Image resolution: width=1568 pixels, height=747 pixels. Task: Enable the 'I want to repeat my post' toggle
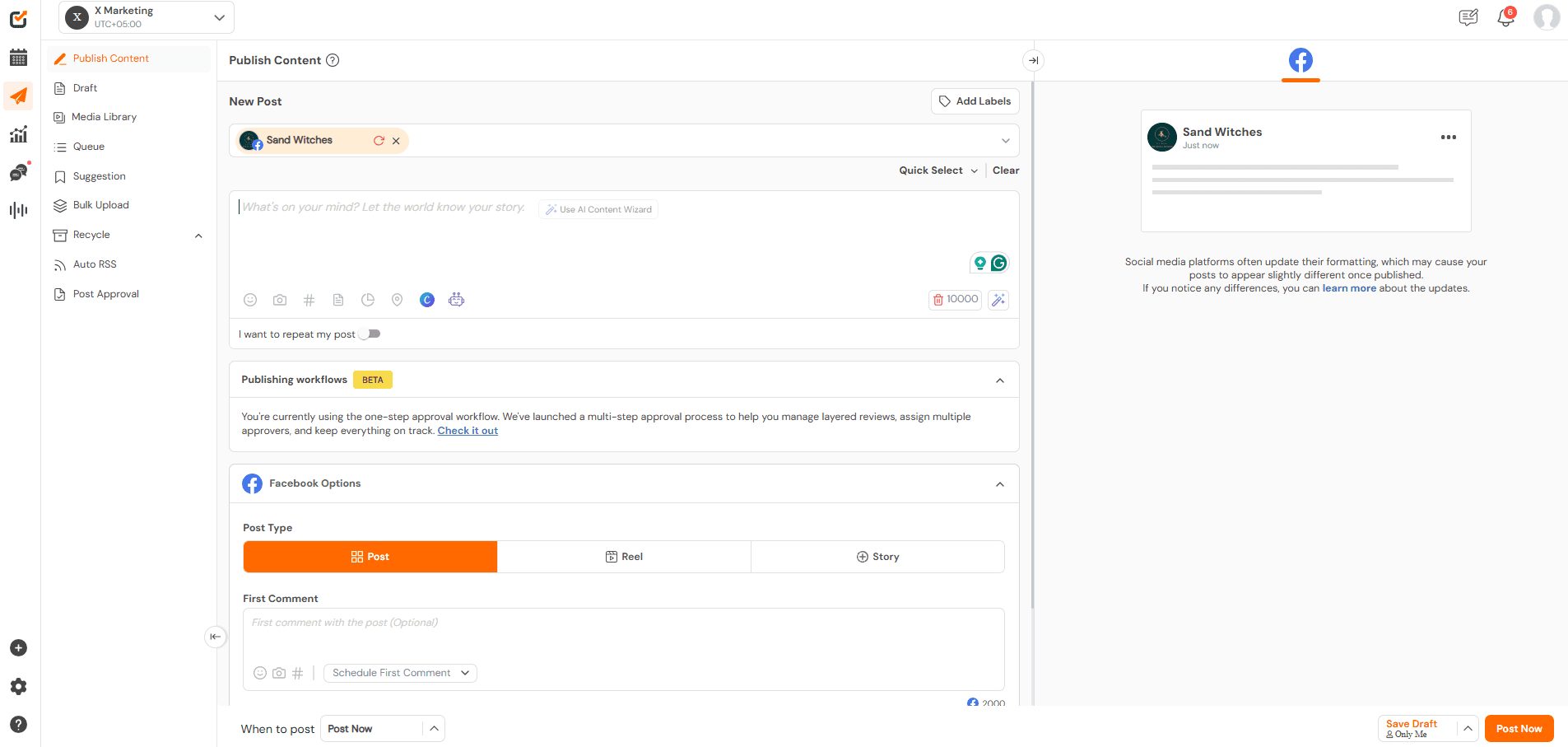point(369,334)
